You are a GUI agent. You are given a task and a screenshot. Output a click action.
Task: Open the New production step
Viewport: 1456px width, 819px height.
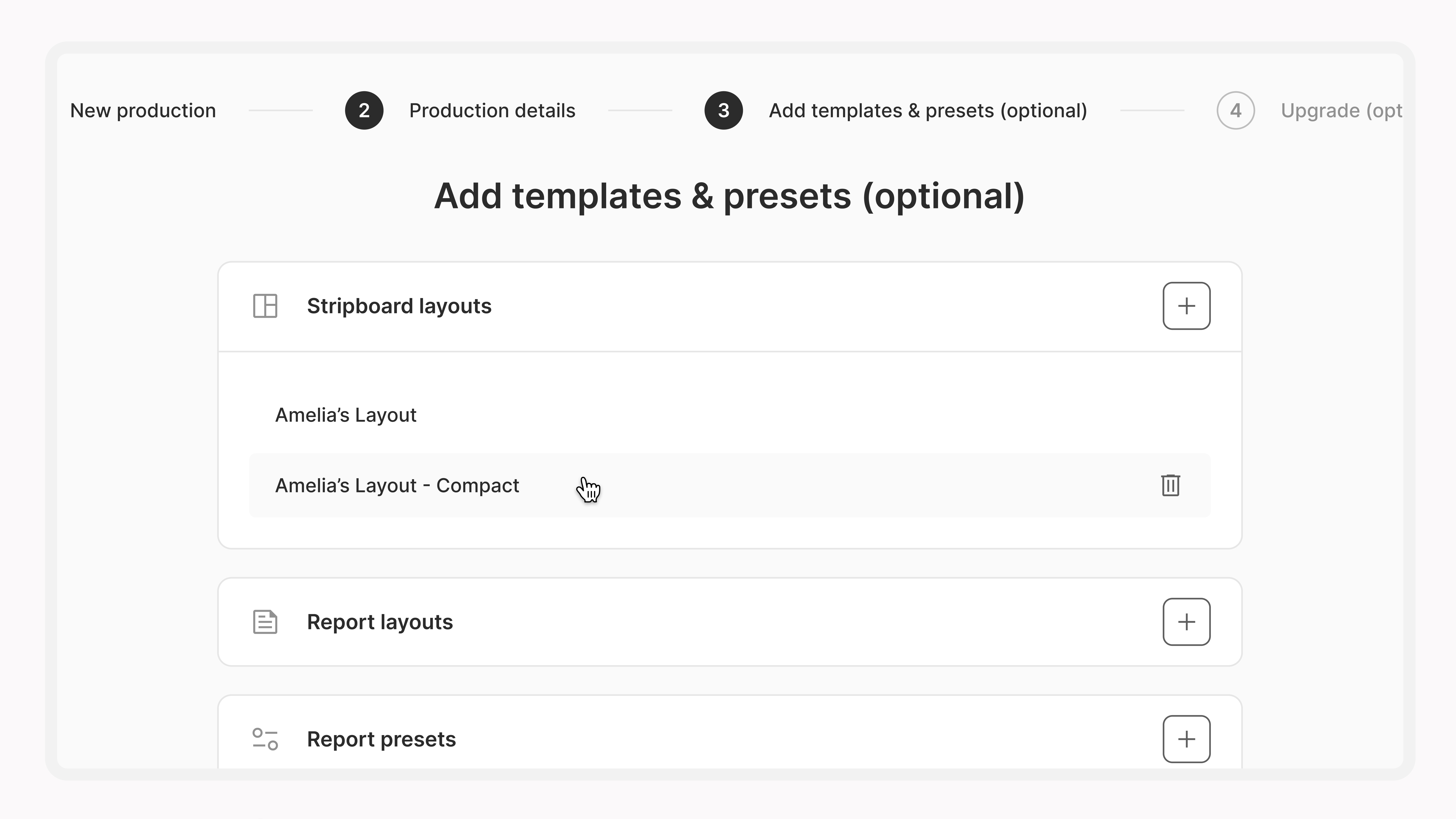[x=143, y=110]
